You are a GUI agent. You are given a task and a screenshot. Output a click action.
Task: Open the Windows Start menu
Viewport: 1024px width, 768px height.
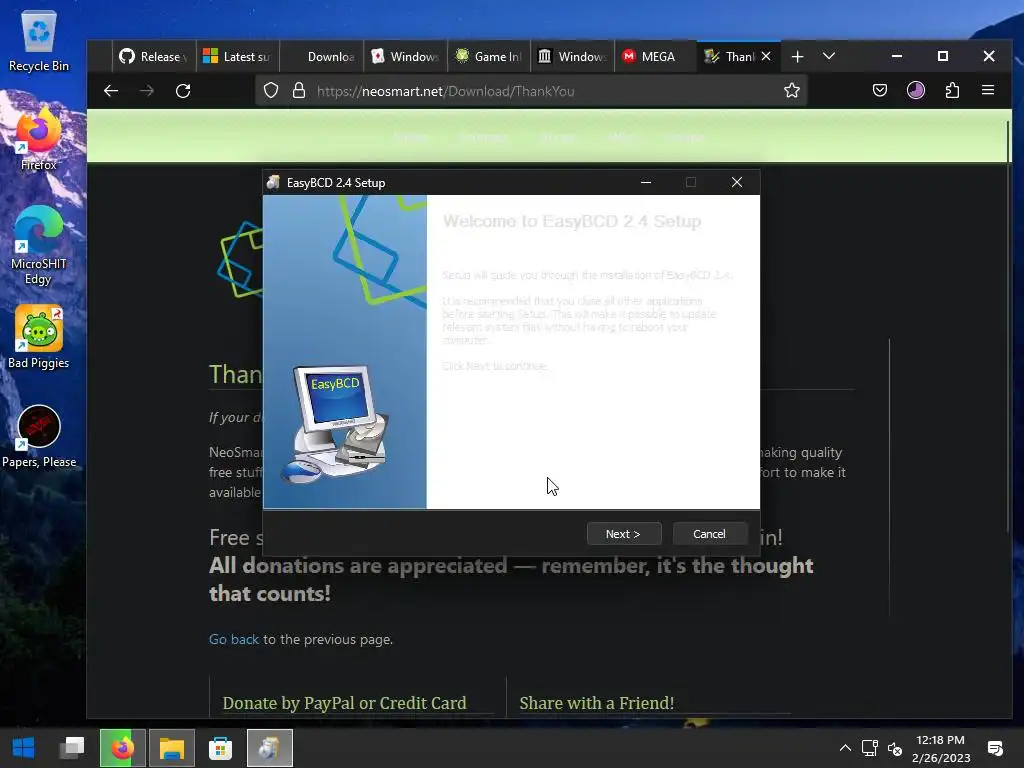point(24,748)
